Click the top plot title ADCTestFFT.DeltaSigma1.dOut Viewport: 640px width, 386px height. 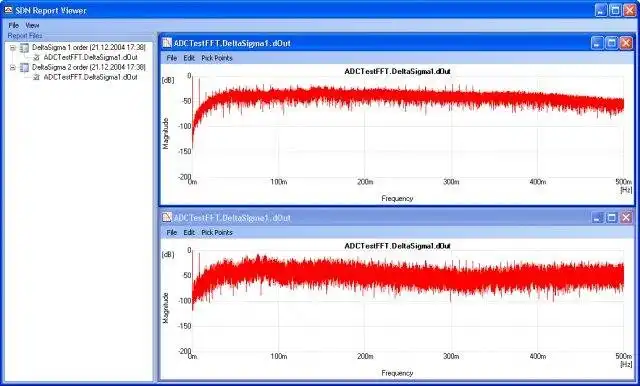397,71
